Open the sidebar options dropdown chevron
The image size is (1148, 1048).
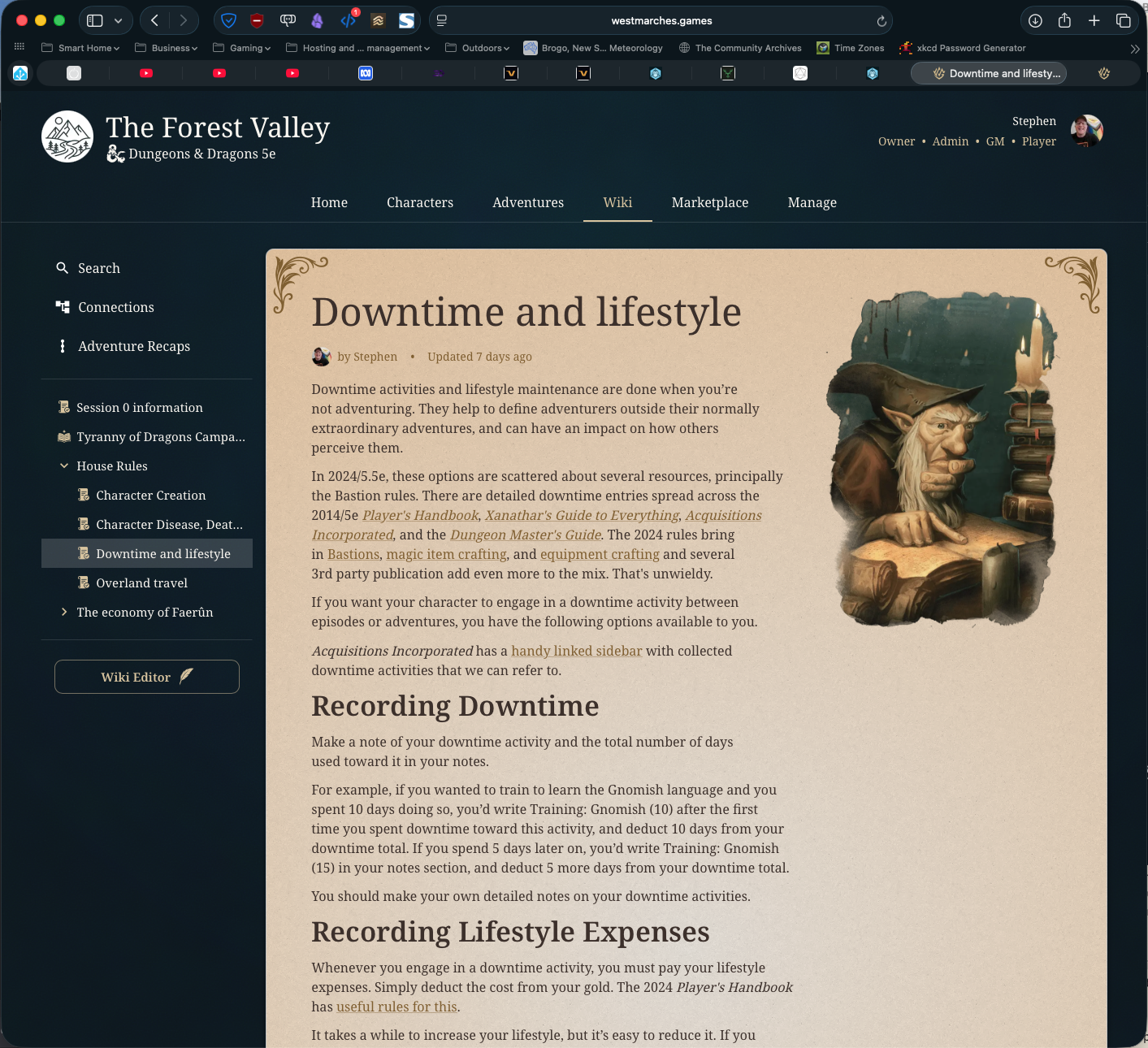tap(119, 20)
